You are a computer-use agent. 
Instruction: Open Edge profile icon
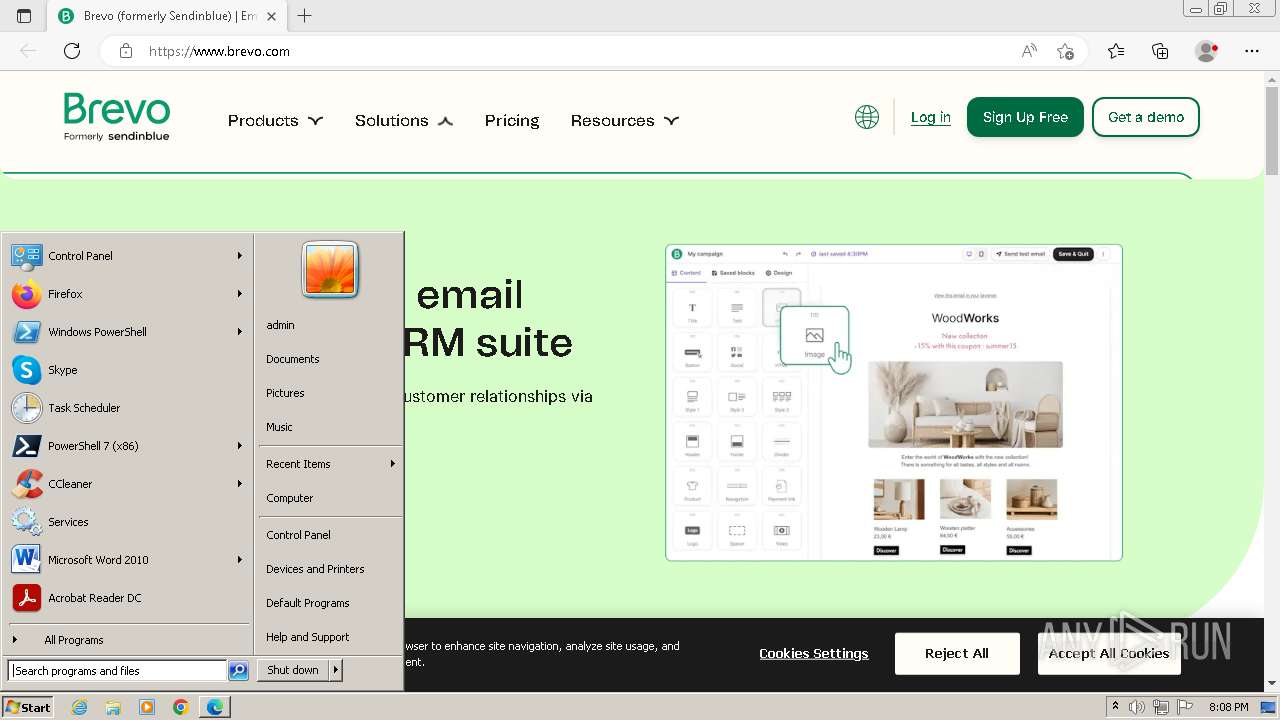pyautogui.click(x=1207, y=51)
